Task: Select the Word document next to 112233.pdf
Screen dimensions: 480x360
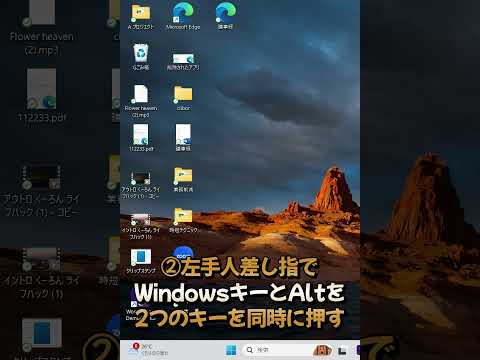Action: pos(183,137)
